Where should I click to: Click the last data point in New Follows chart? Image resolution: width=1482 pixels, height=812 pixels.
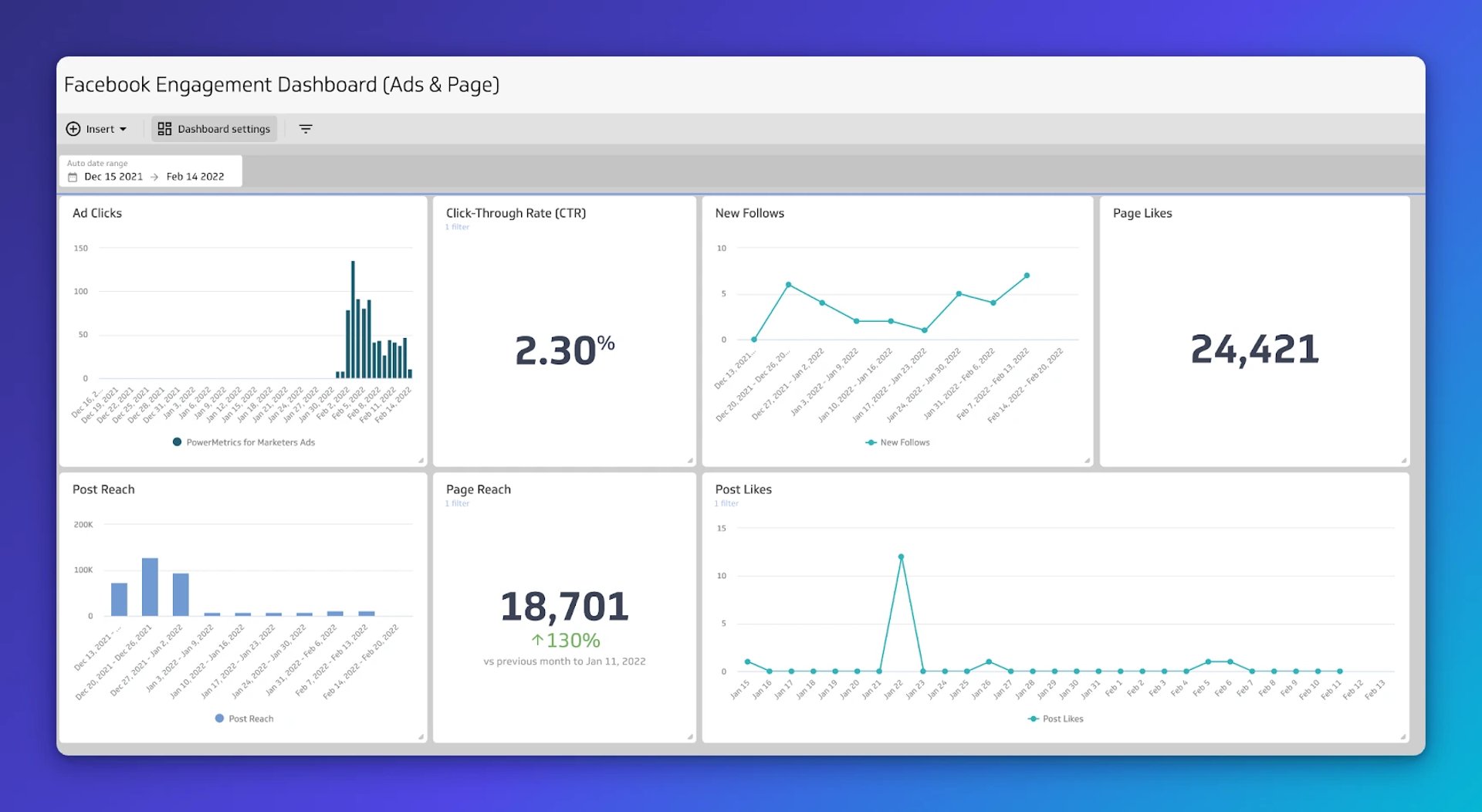point(1027,276)
